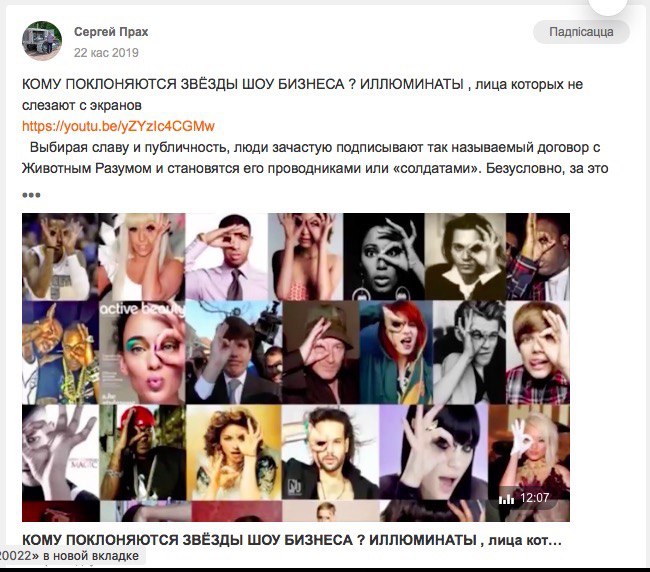Viewport: 650px width, 572px height.
Task: Click the man in pink shirt and tie
Action: [x=226, y=257]
